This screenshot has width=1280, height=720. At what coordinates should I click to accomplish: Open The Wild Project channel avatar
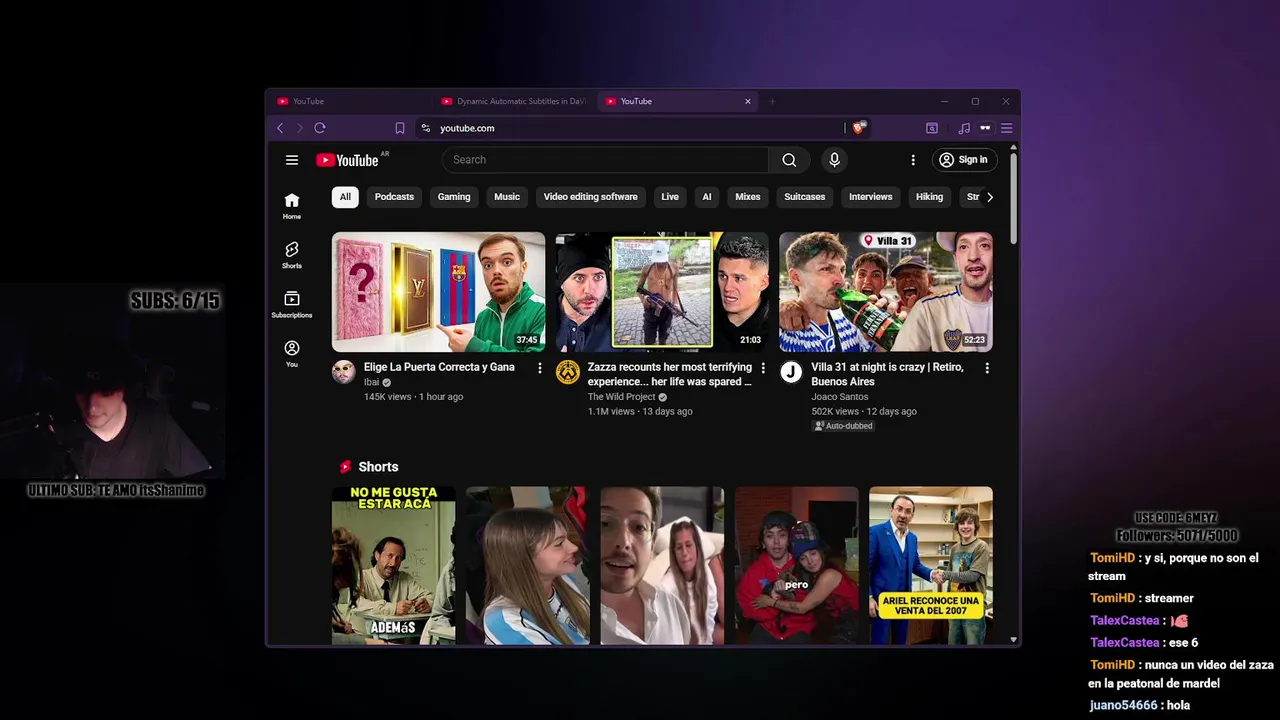click(x=568, y=373)
